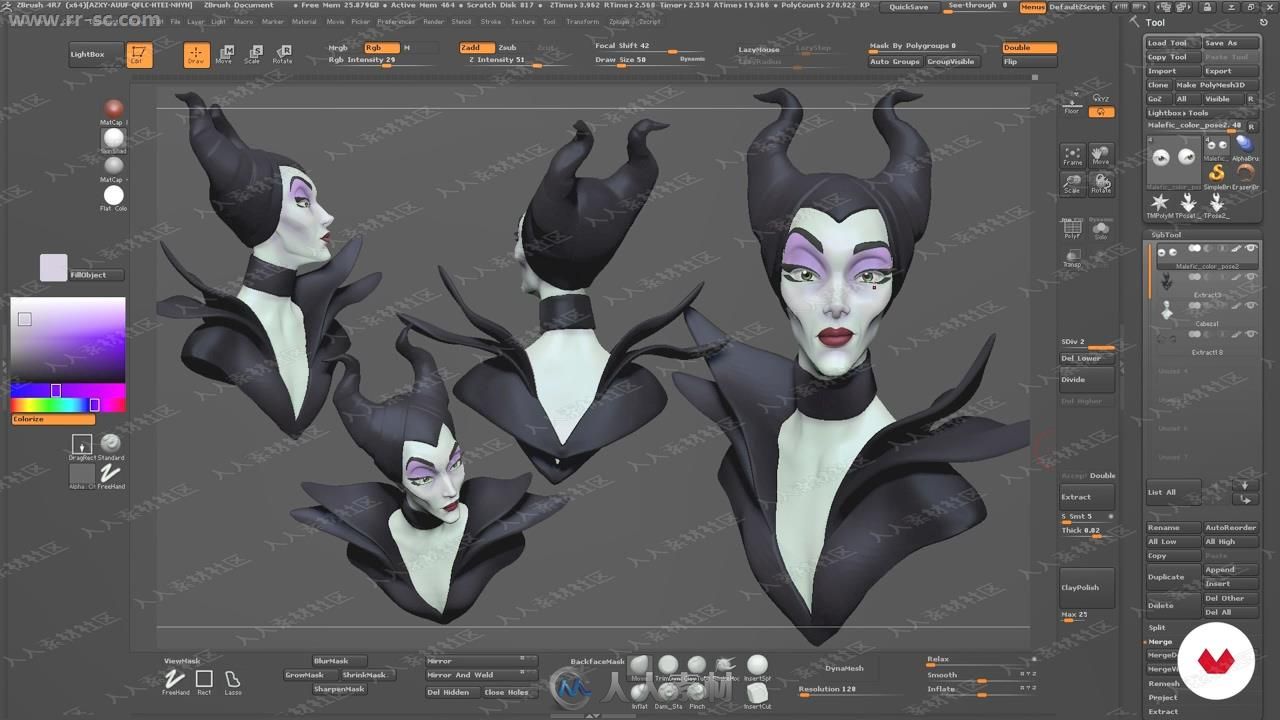
Task: Collapse the Tool palette header
Action: tap(1156, 22)
